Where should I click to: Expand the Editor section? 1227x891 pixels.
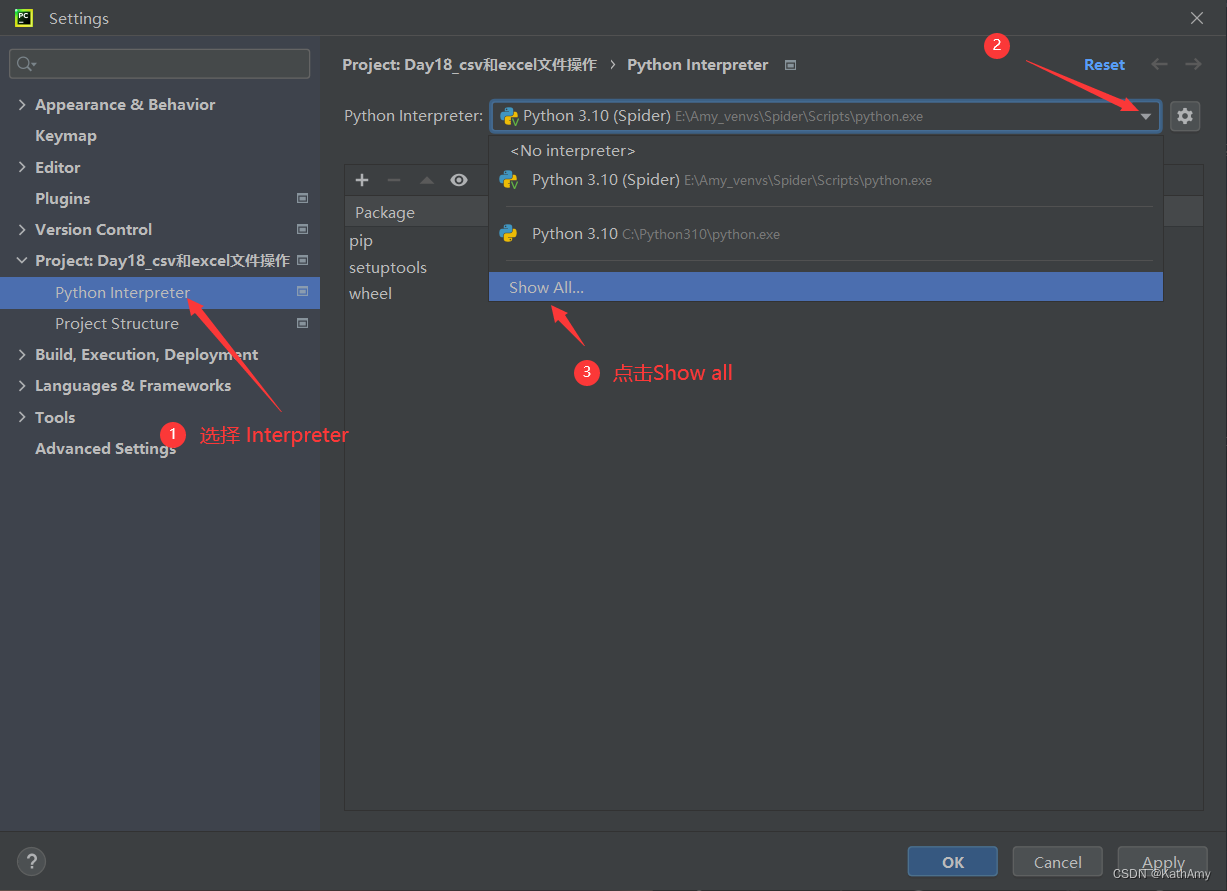[22, 167]
